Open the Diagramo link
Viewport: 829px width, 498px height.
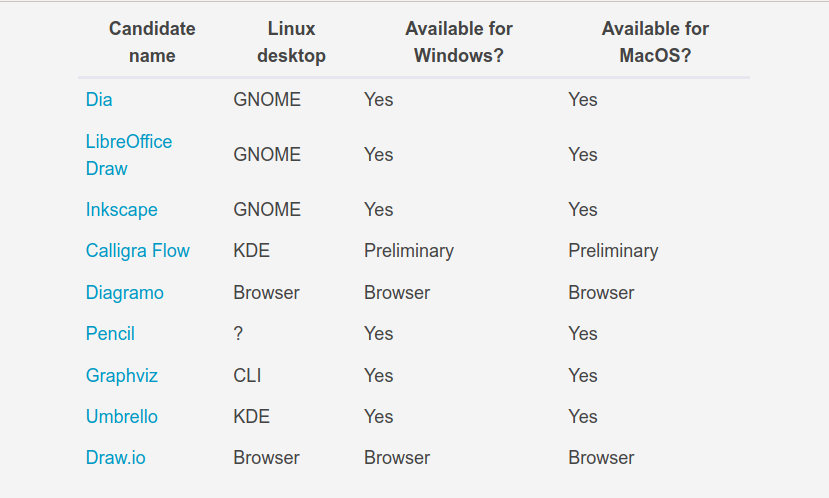[125, 292]
